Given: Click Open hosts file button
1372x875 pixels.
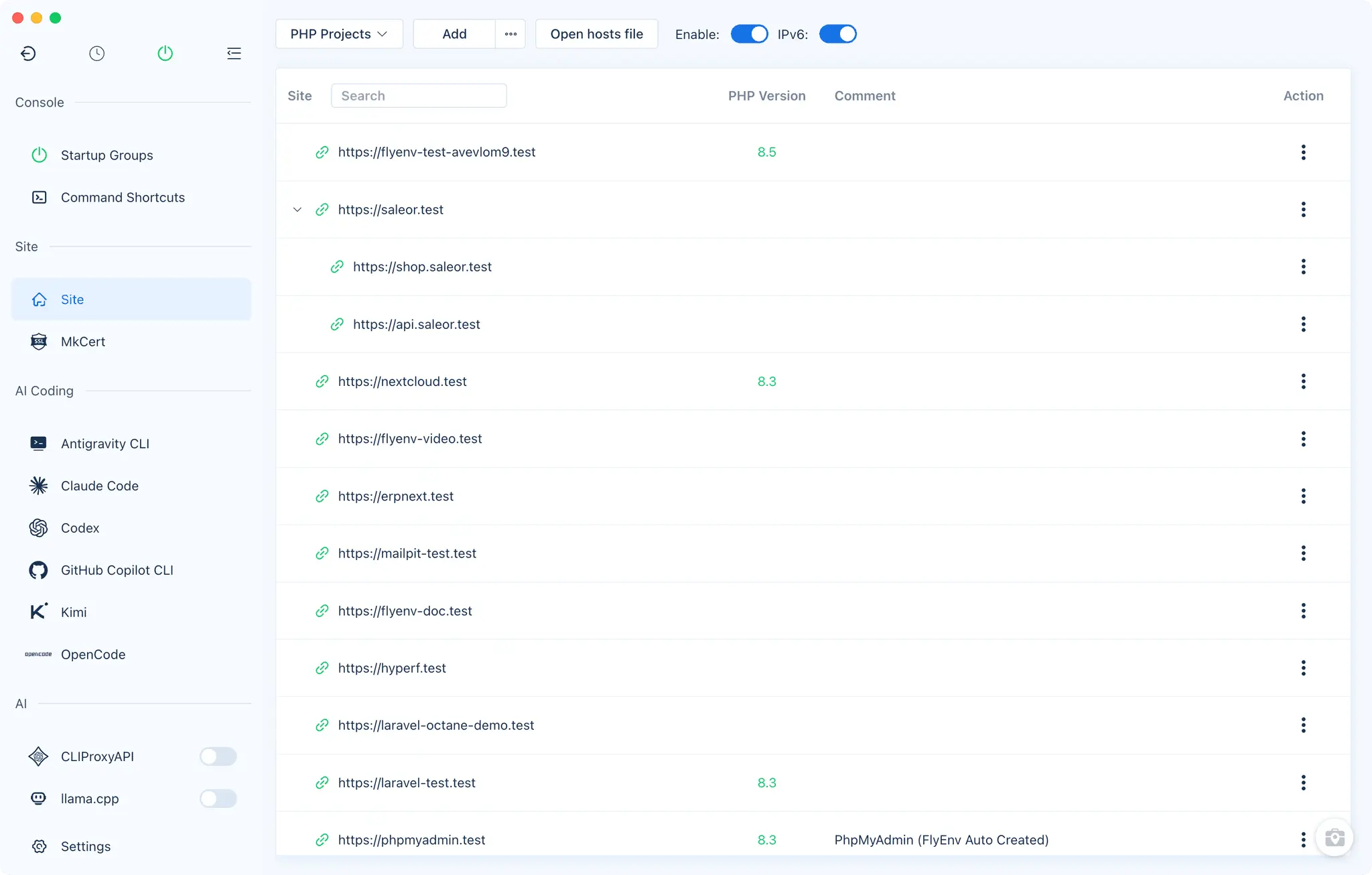Looking at the screenshot, I should click(596, 34).
